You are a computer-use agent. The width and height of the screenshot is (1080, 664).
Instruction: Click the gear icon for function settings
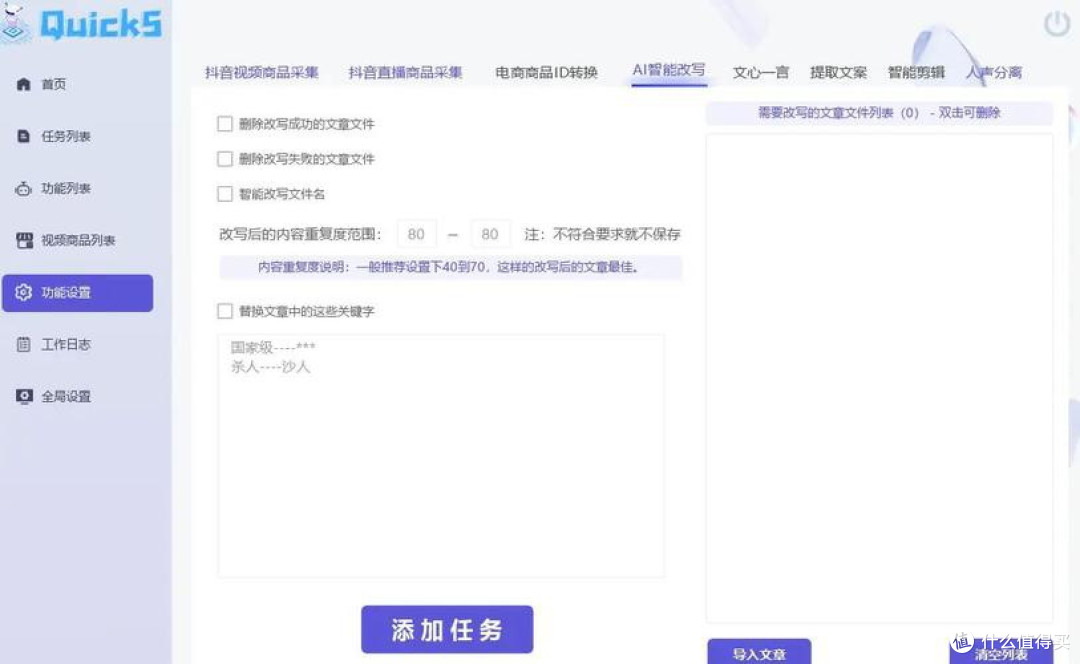pyautogui.click(x=23, y=292)
